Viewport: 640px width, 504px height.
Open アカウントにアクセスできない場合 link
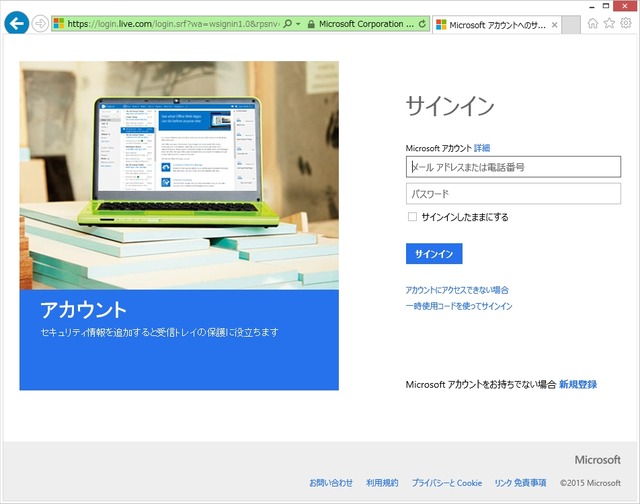(457, 290)
